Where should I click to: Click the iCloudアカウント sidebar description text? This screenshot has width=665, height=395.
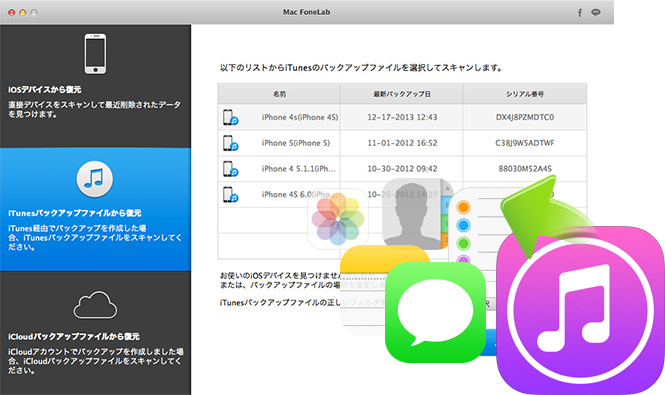95,361
